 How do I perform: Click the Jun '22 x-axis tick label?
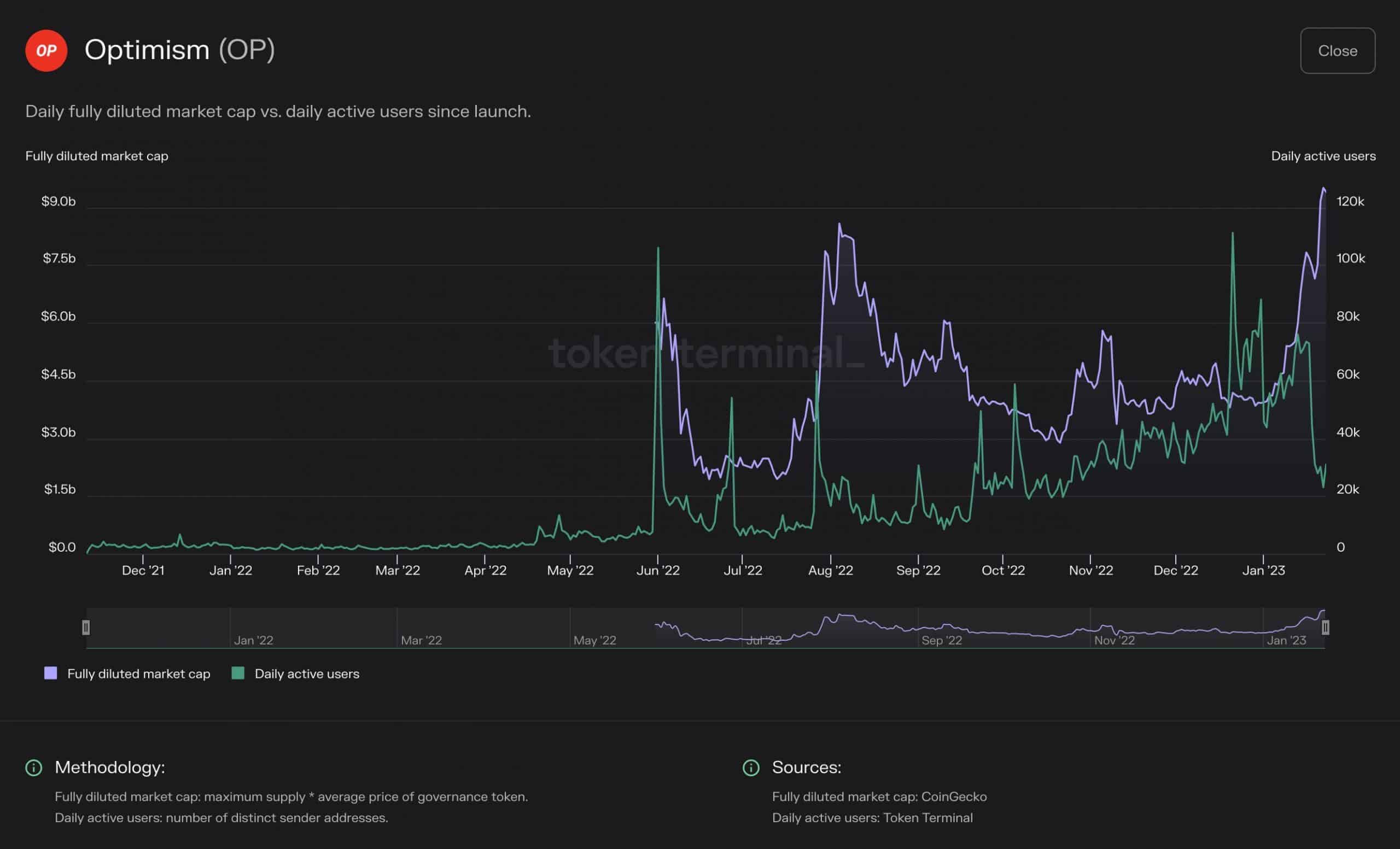[x=657, y=570]
